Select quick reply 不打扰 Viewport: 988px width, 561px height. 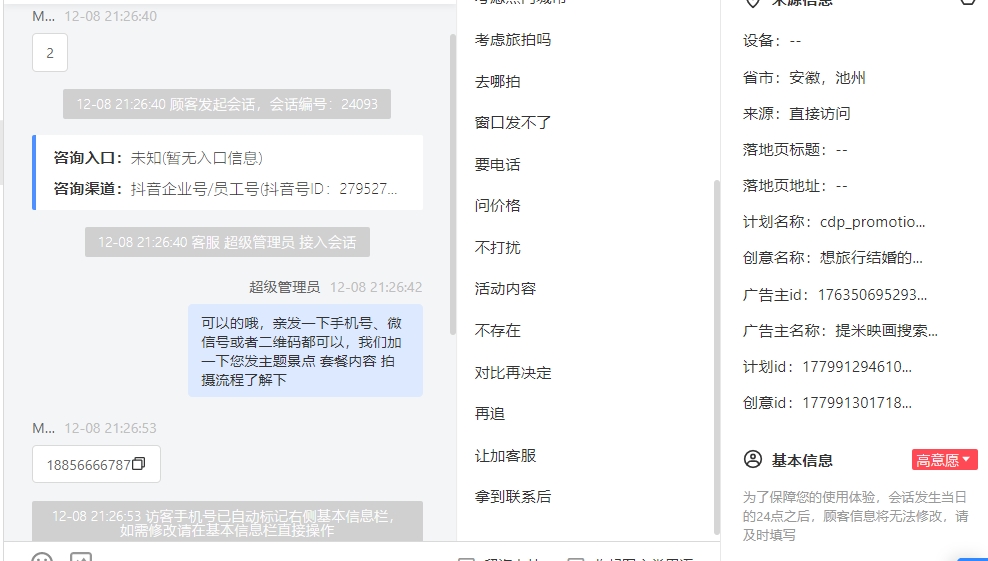(x=497, y=247)
